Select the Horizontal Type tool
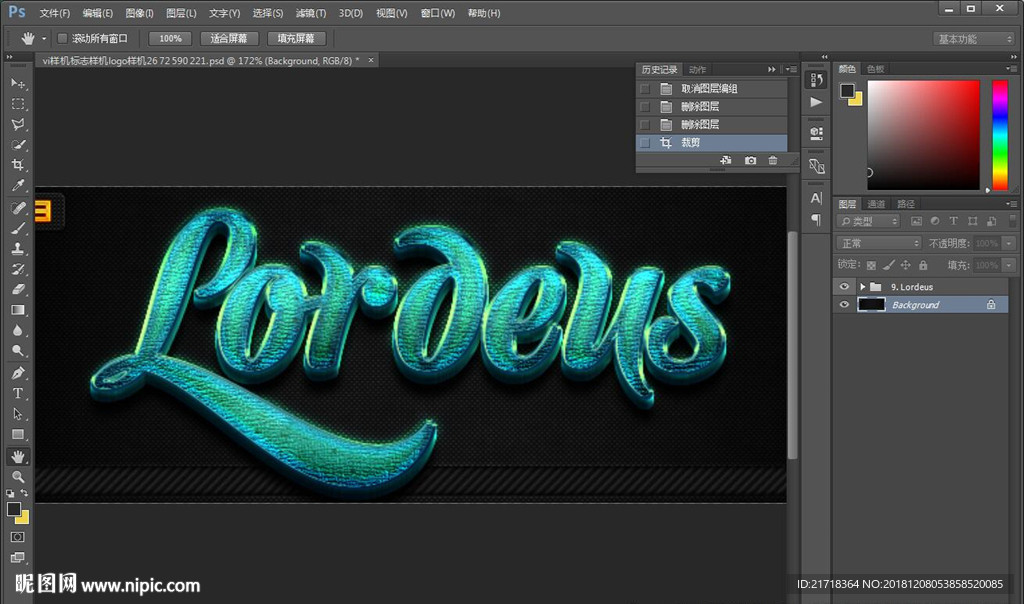This screenshot has height=604, width=1024. (18, 393)
